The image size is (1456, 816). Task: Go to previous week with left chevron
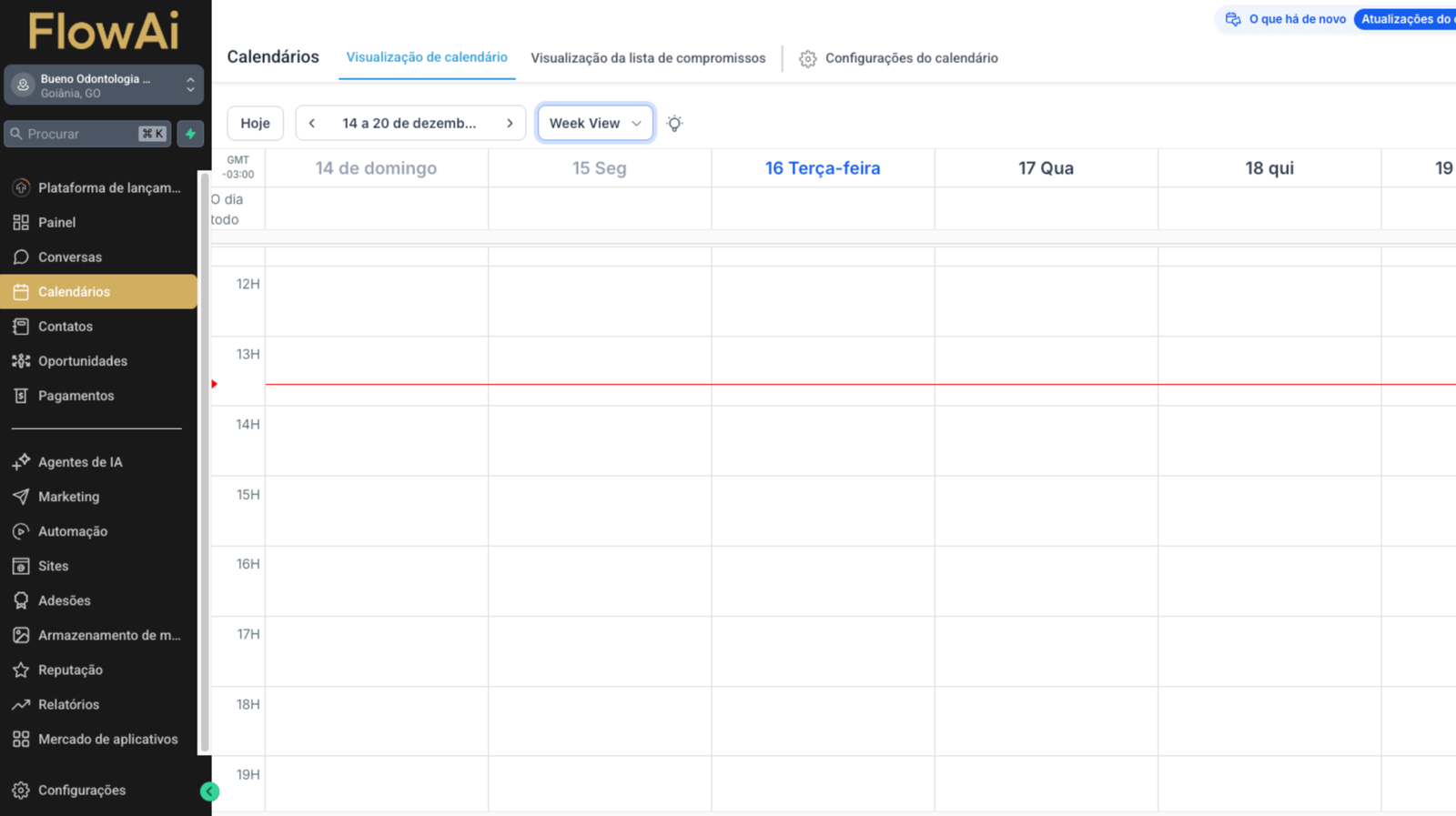tap(312, 124)
